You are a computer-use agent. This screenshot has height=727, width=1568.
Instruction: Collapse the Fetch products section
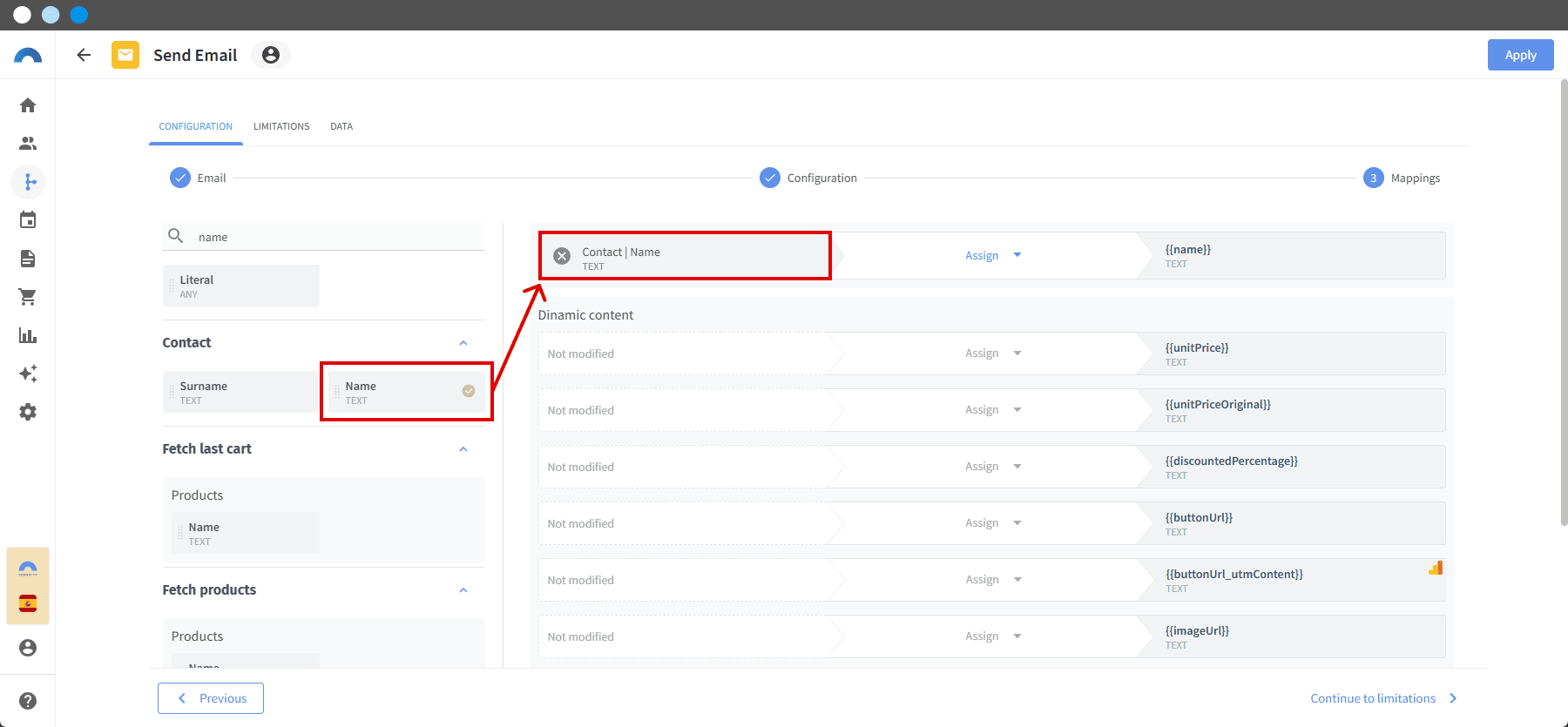pos(463,590)
